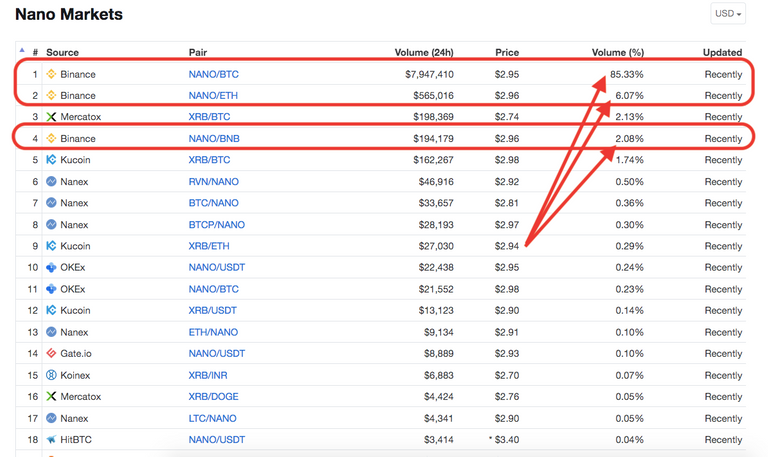Screen dimensions: 768x457
Task: Click Nanex logo in RVN/NANO row
Action: pyautogui.click(x=51, y=182)
